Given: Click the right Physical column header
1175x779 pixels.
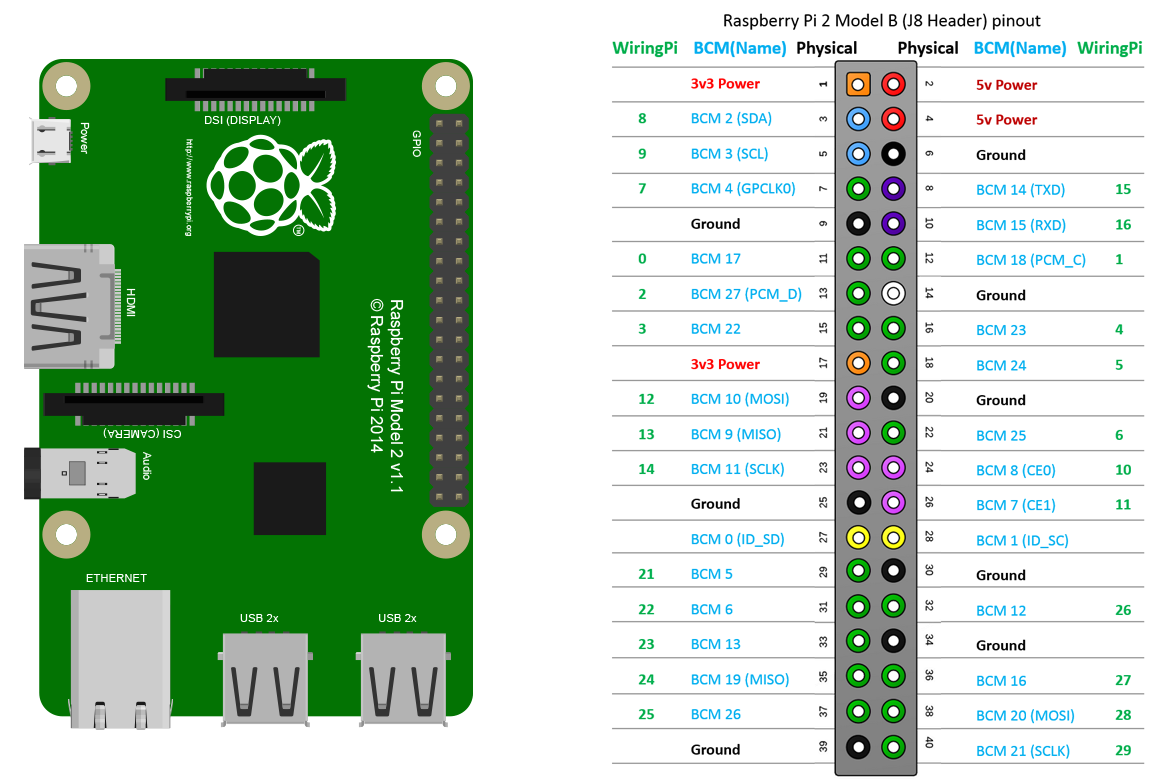Looking at the screenshot, I should coord(928,48).
